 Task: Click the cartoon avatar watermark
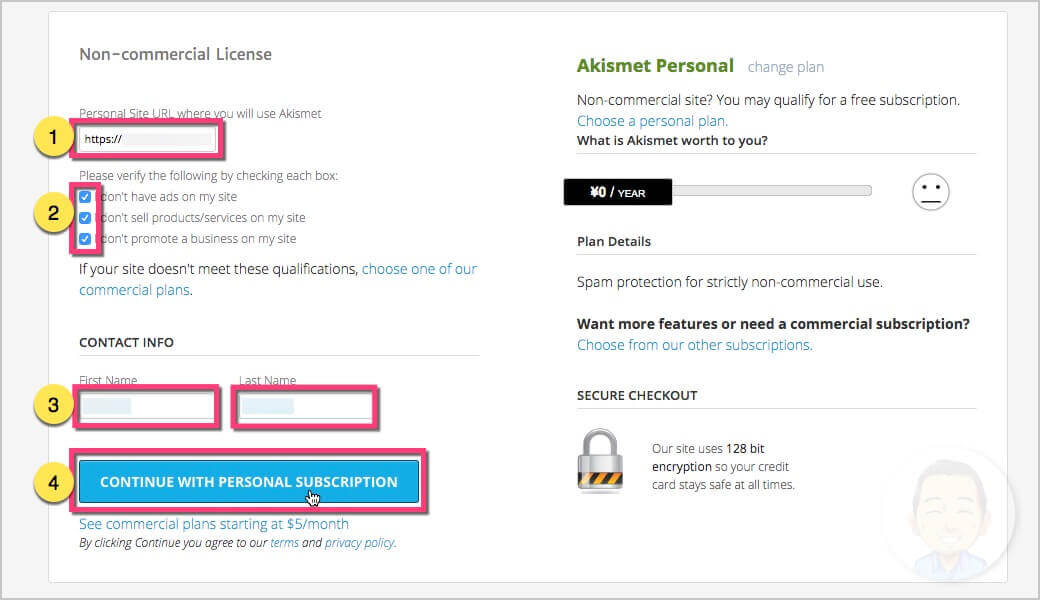coord(950,517)
